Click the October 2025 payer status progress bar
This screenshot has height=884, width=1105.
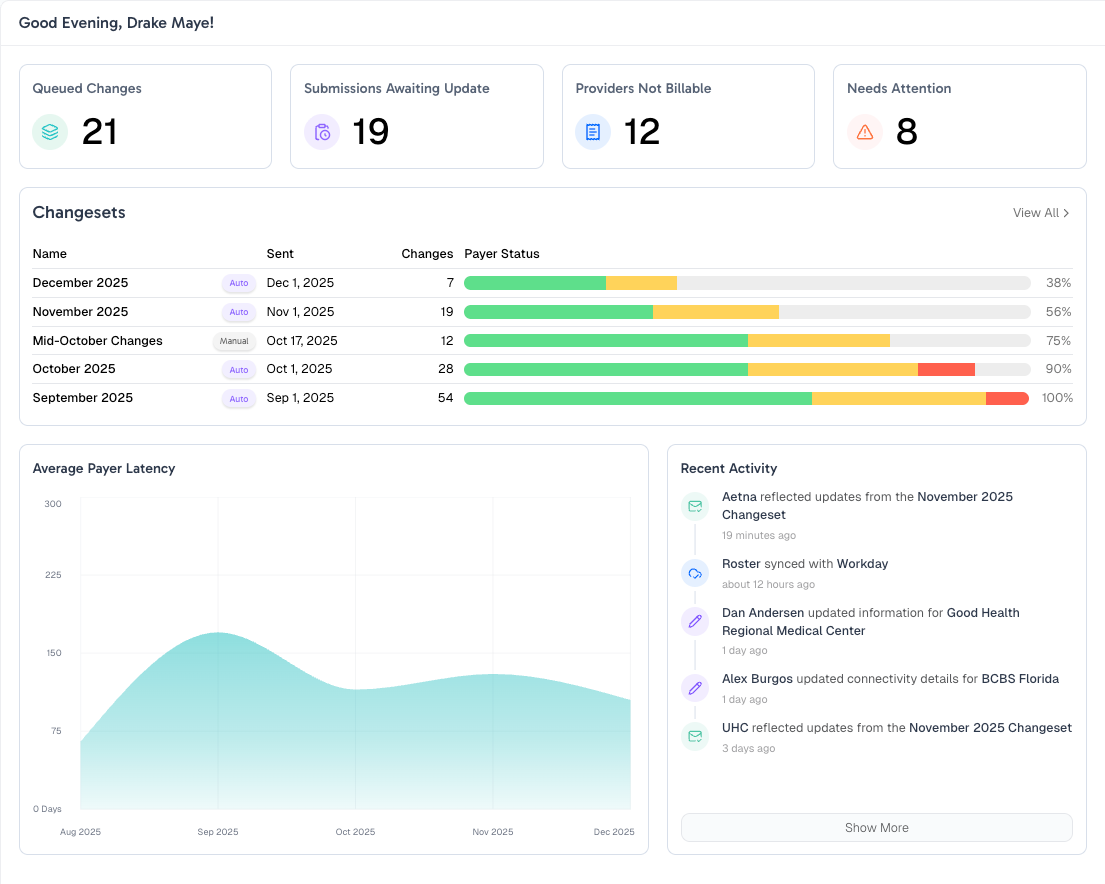click(x=747, y=369)
